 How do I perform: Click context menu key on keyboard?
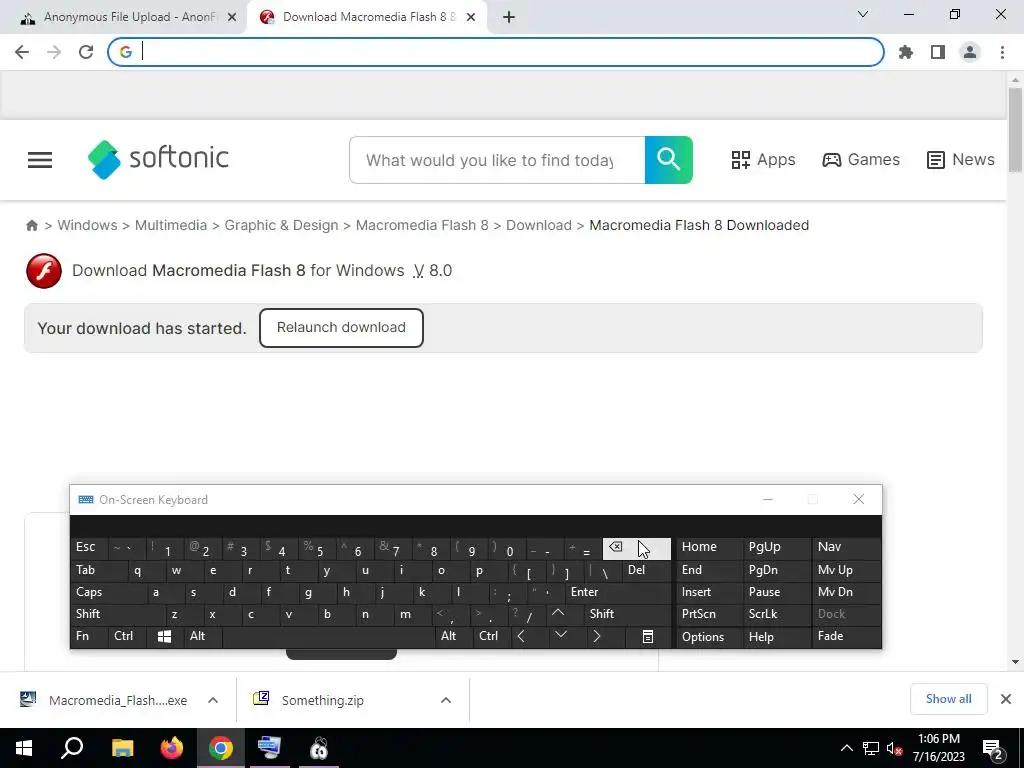coord(648,637)
